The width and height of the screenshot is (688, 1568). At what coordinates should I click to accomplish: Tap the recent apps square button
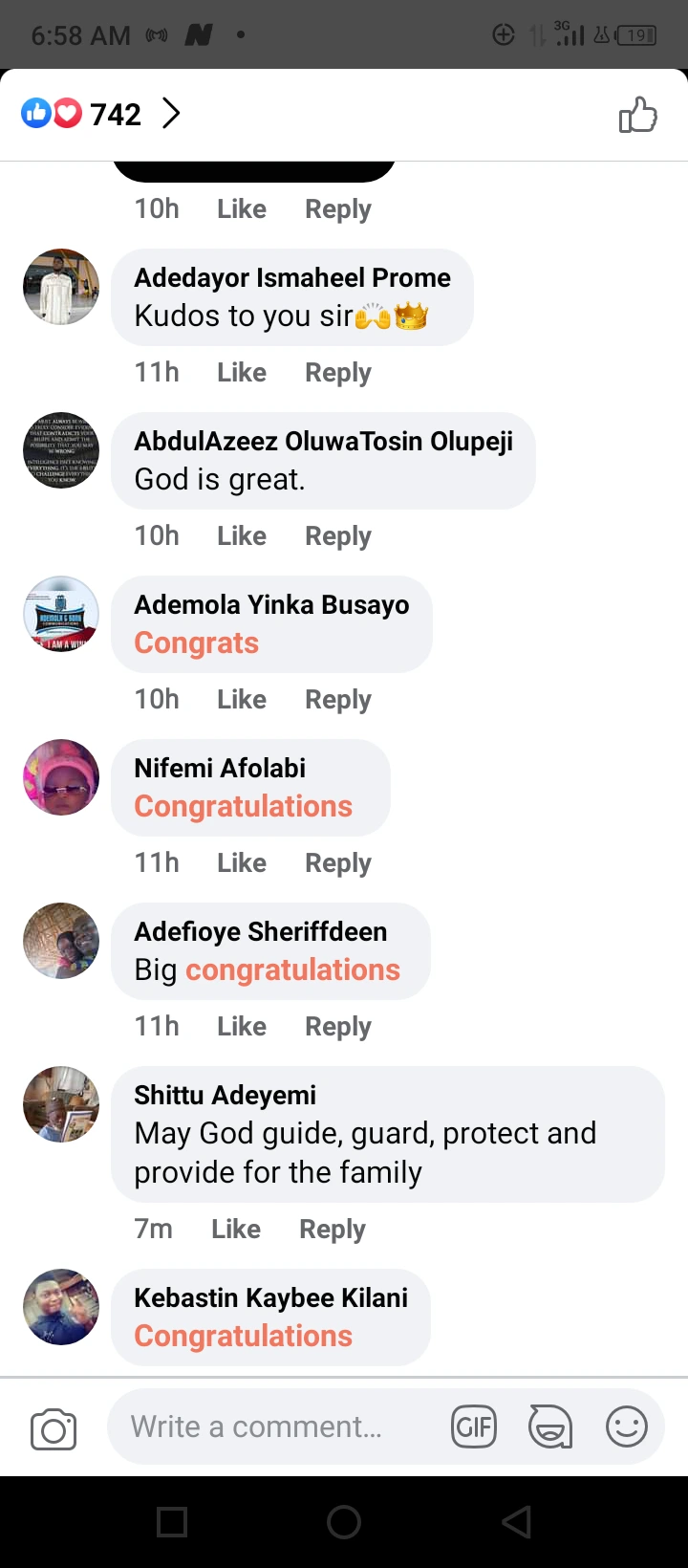pyautogui.click(x=172, y=1521)
